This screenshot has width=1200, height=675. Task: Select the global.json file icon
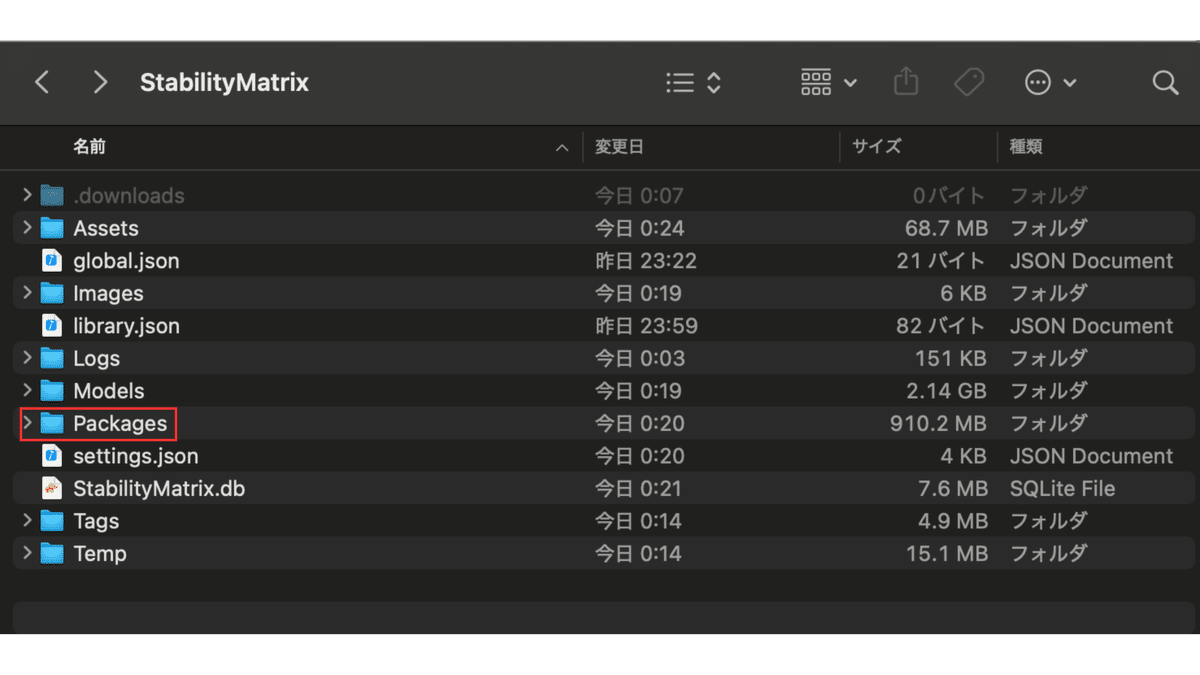coord(52,260)
